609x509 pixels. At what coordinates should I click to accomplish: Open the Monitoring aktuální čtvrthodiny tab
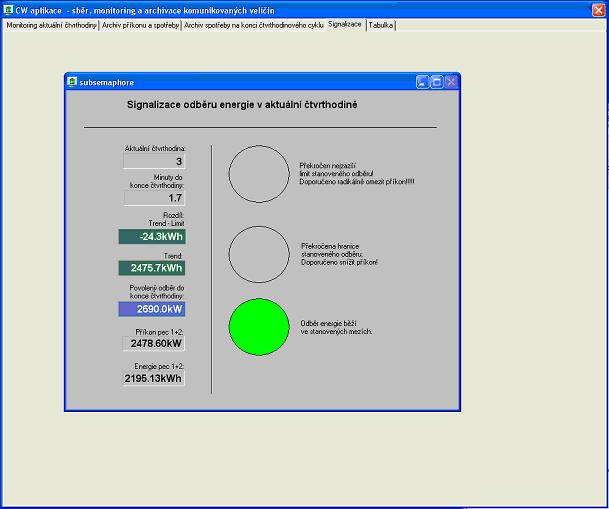coord(52,24)
